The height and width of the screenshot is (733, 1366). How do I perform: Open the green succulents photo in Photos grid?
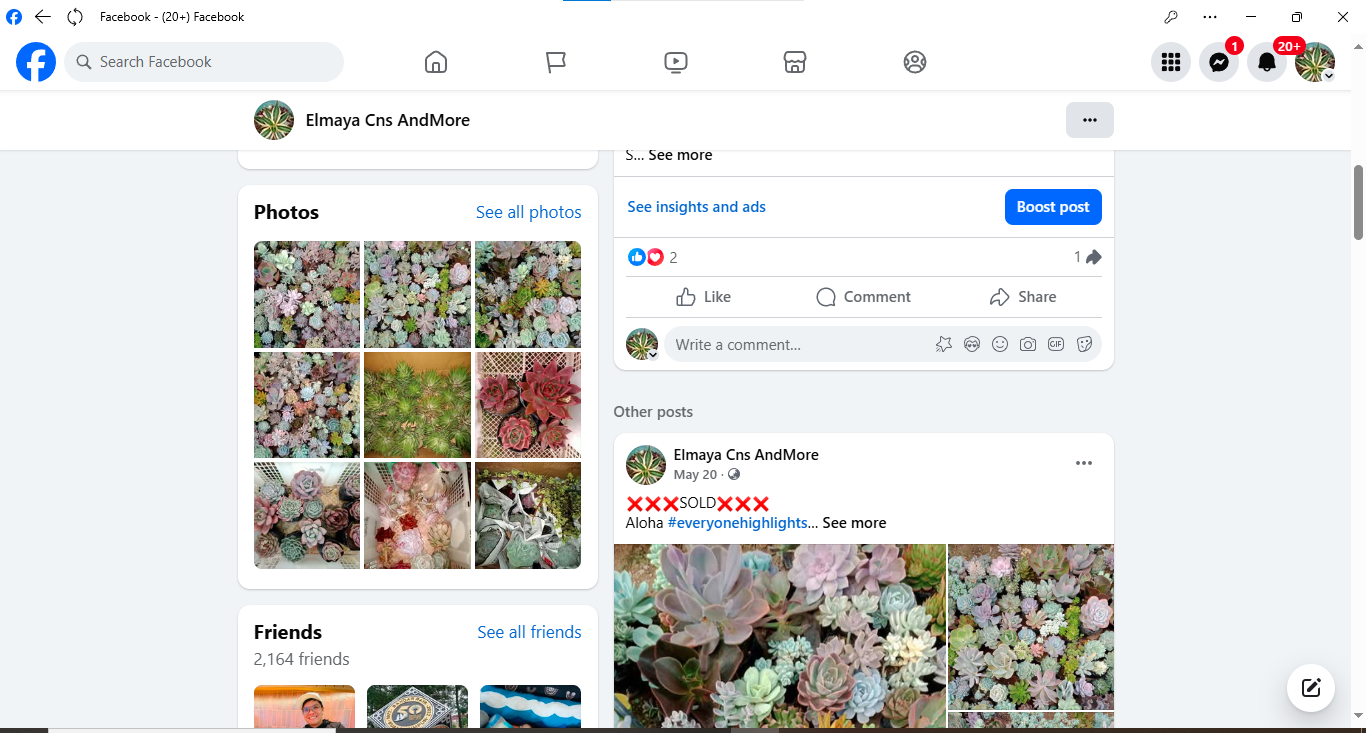tap(417, 405)
